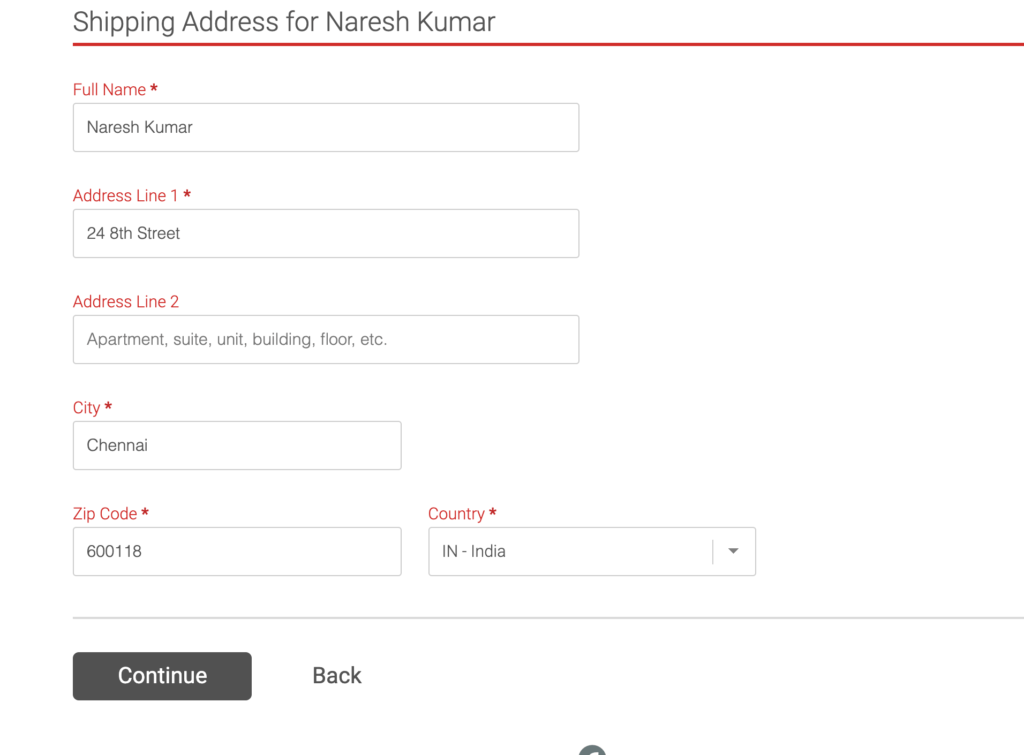Focus the Full Name field with Naresh Kumar
1024x755 pixels.
tap(326, 127)
